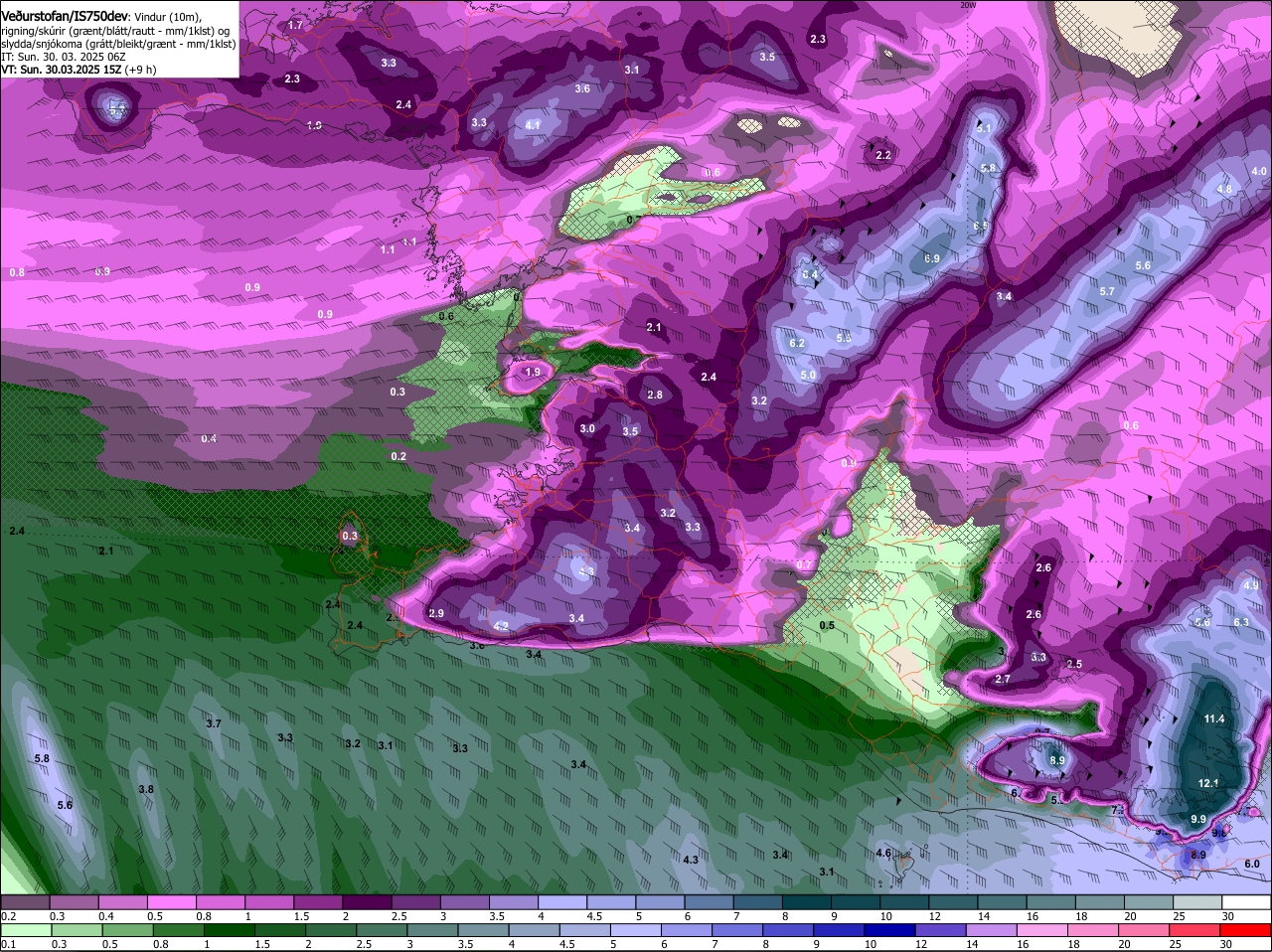The image size is (1272, 952).
Task: Select the white swatch labeled 30 in upper legend
Action: (1246, 902)
